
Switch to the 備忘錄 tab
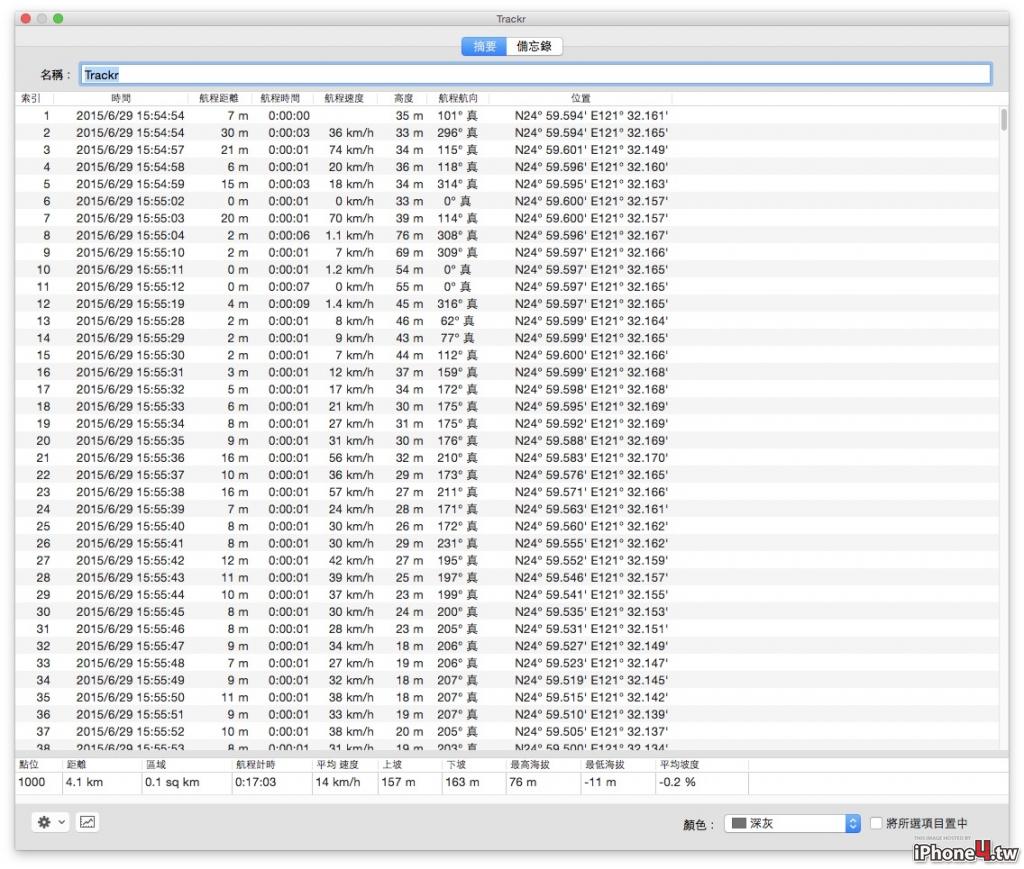(534, 46)
